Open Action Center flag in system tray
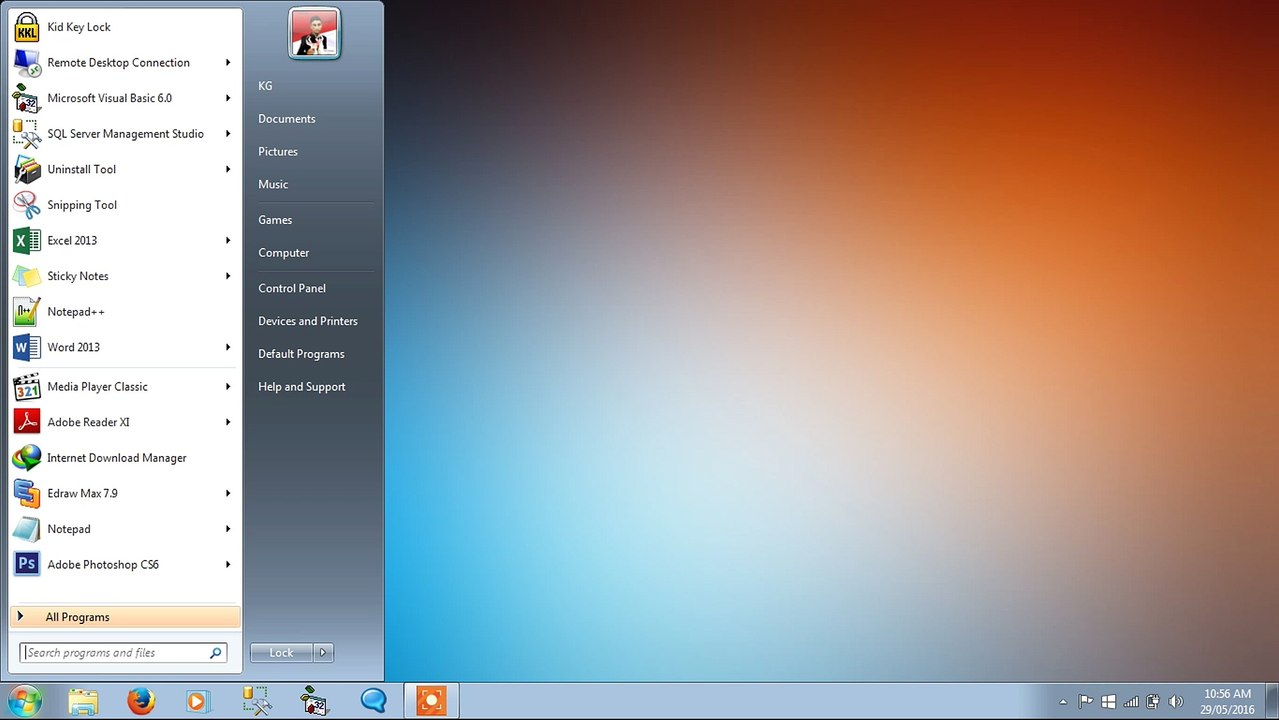1279x720 pixels. coord(1085,702)
